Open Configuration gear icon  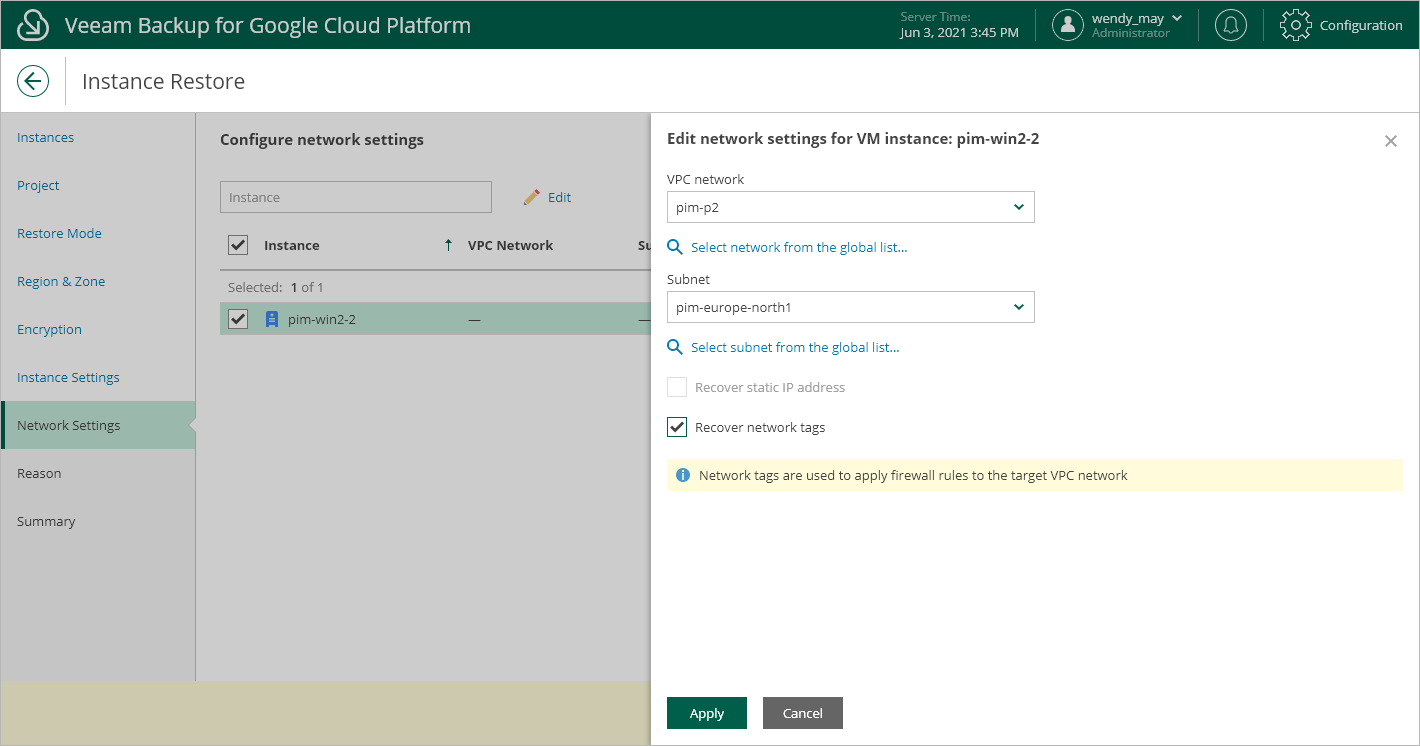pyautogui.click(x=1295, y=25)
